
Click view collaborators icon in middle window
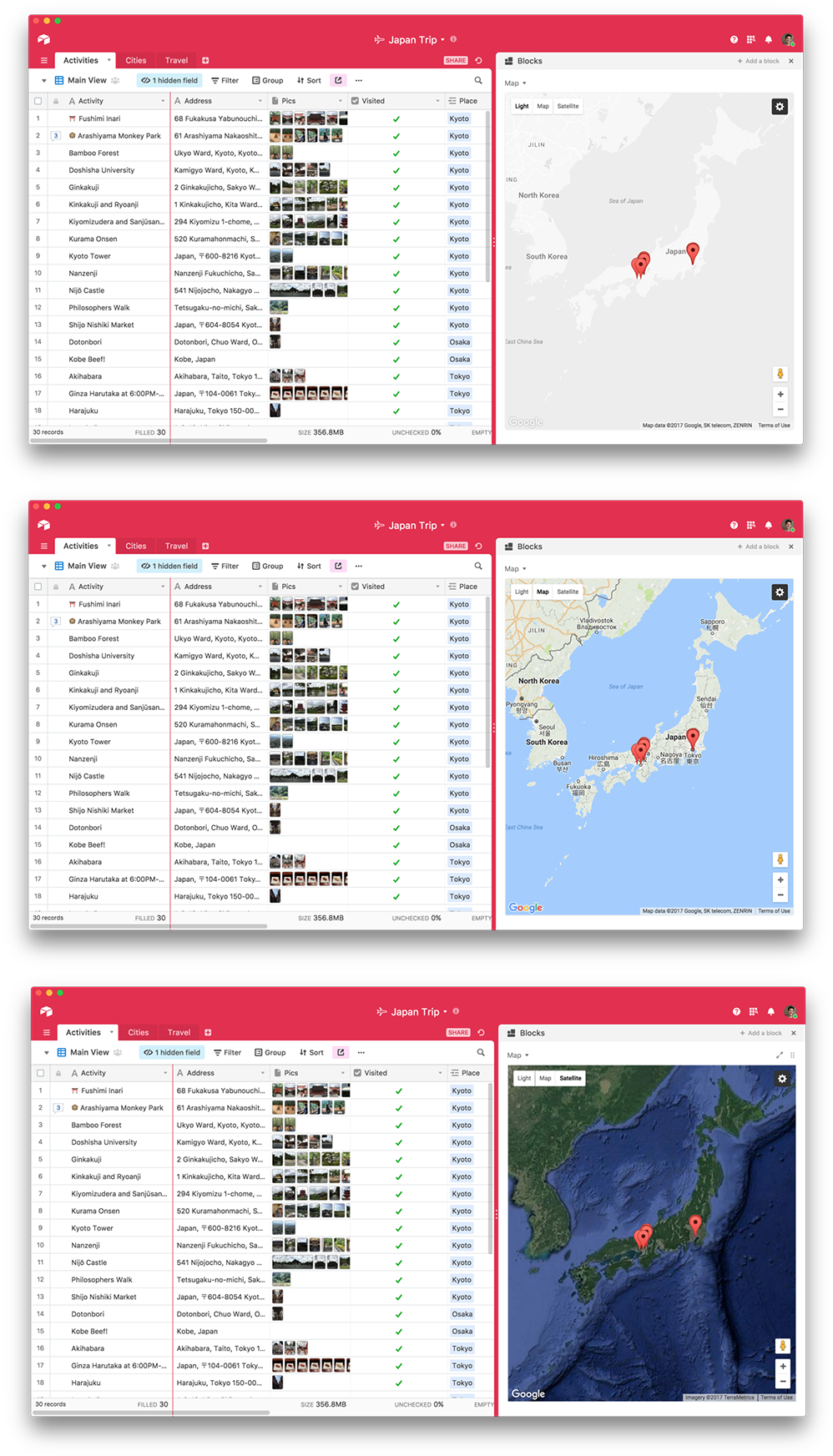tap(116, 566)
